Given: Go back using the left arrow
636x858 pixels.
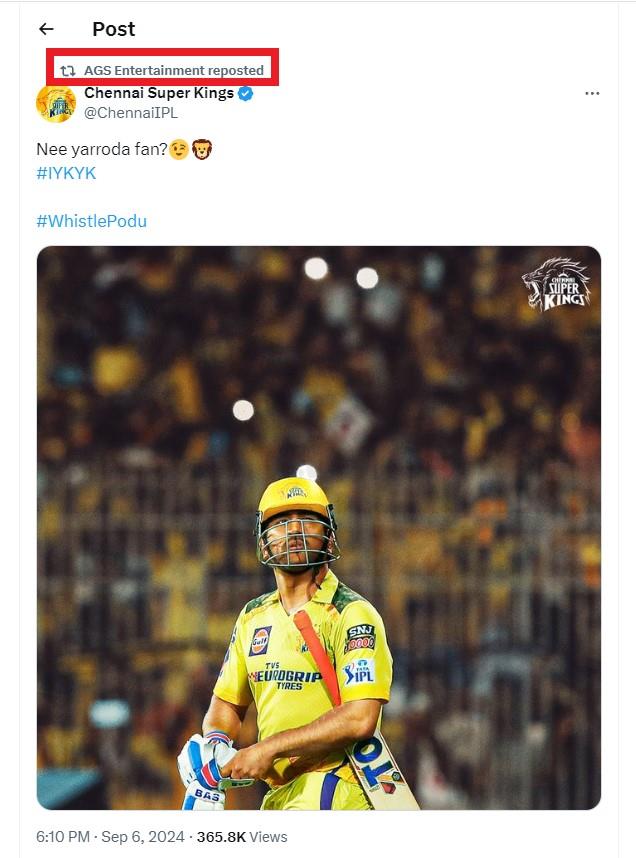Looking at the screenshot, I should pyautogui.click(x=47, y=29).
